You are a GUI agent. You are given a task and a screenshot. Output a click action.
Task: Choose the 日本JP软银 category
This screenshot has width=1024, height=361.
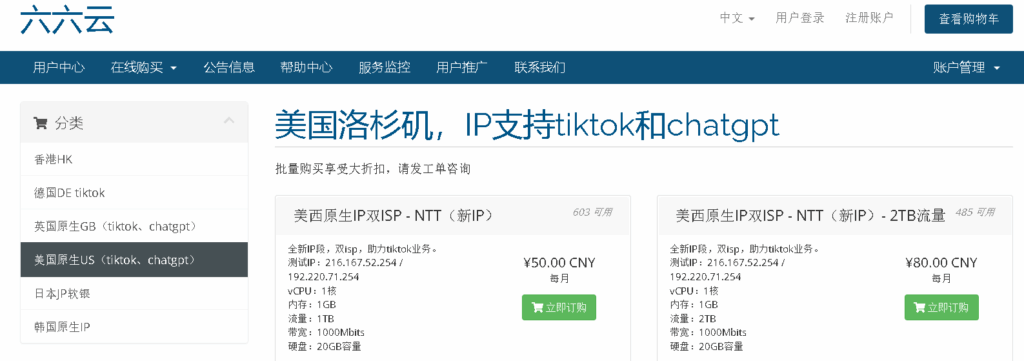point(134,293)
